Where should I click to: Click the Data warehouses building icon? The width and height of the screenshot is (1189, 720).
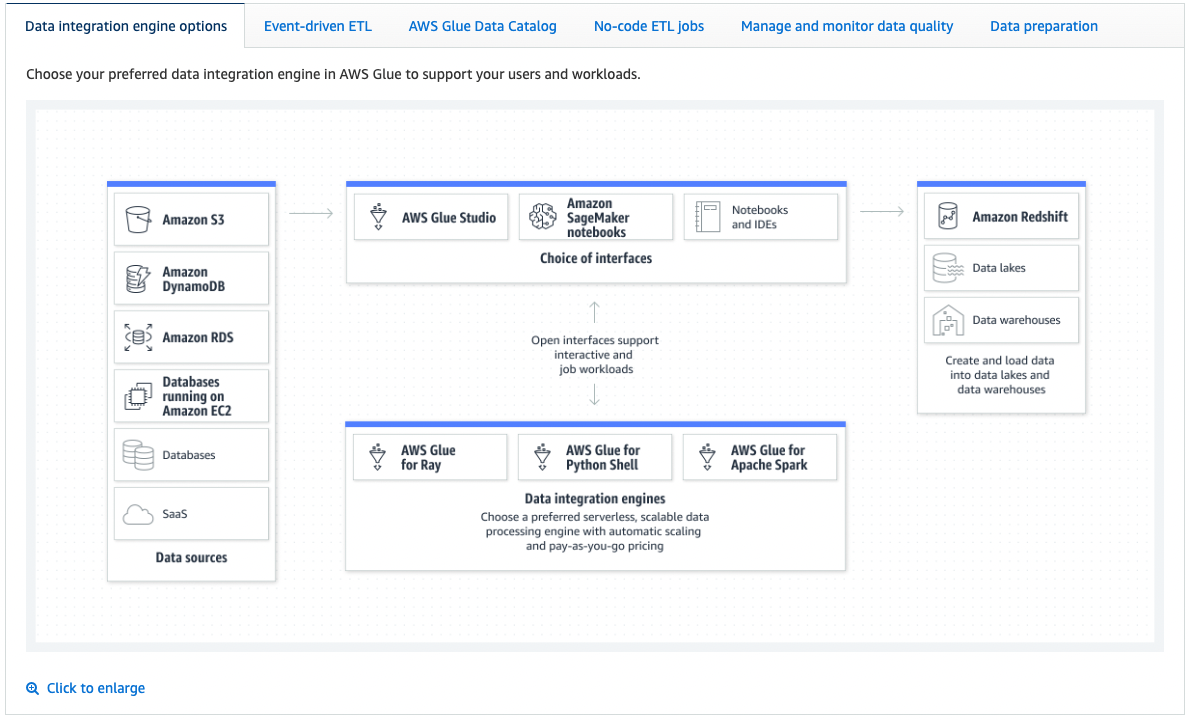[948, 321]
